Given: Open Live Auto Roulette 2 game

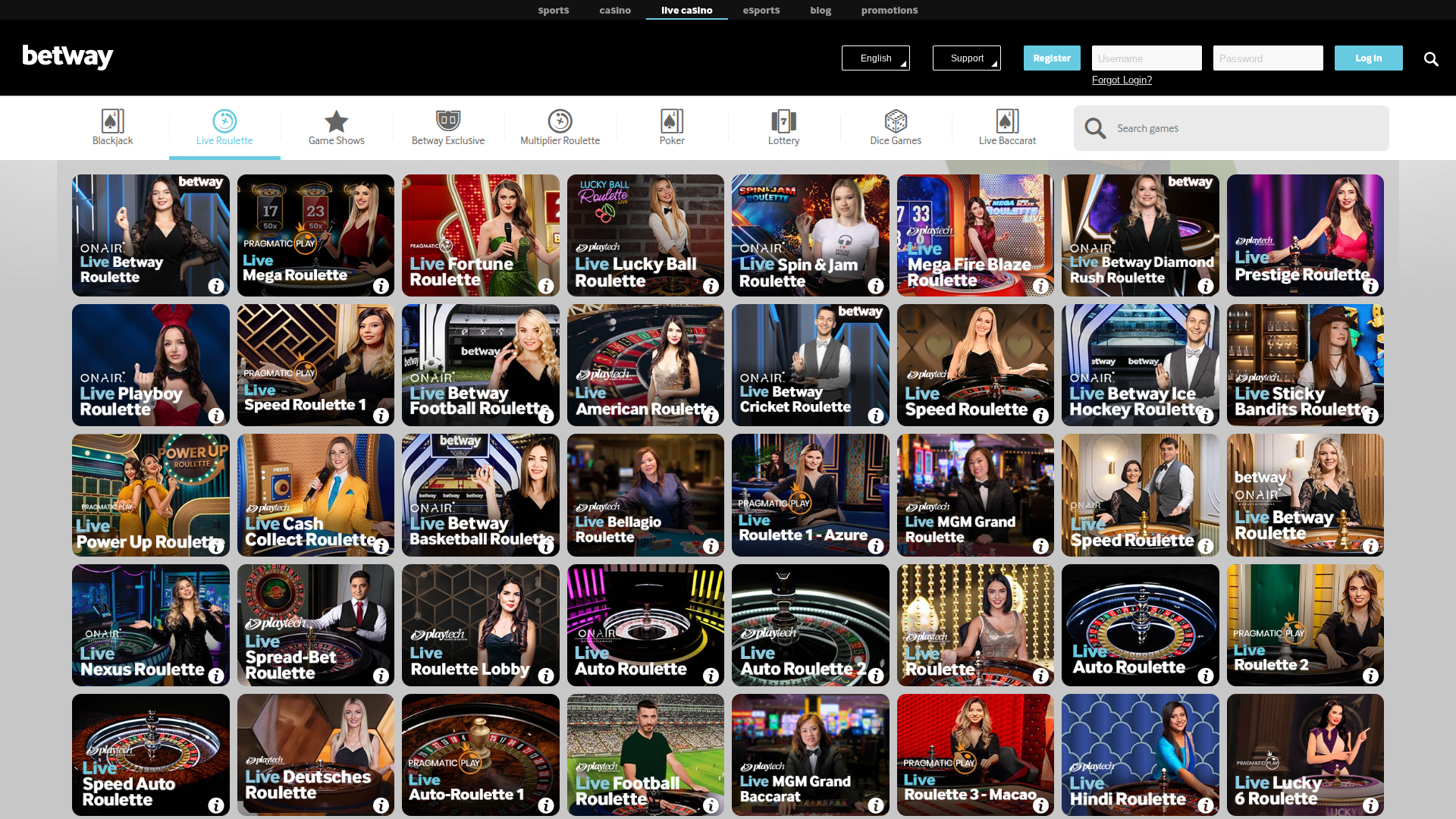Looking at the screenshot, I should 811,625.
